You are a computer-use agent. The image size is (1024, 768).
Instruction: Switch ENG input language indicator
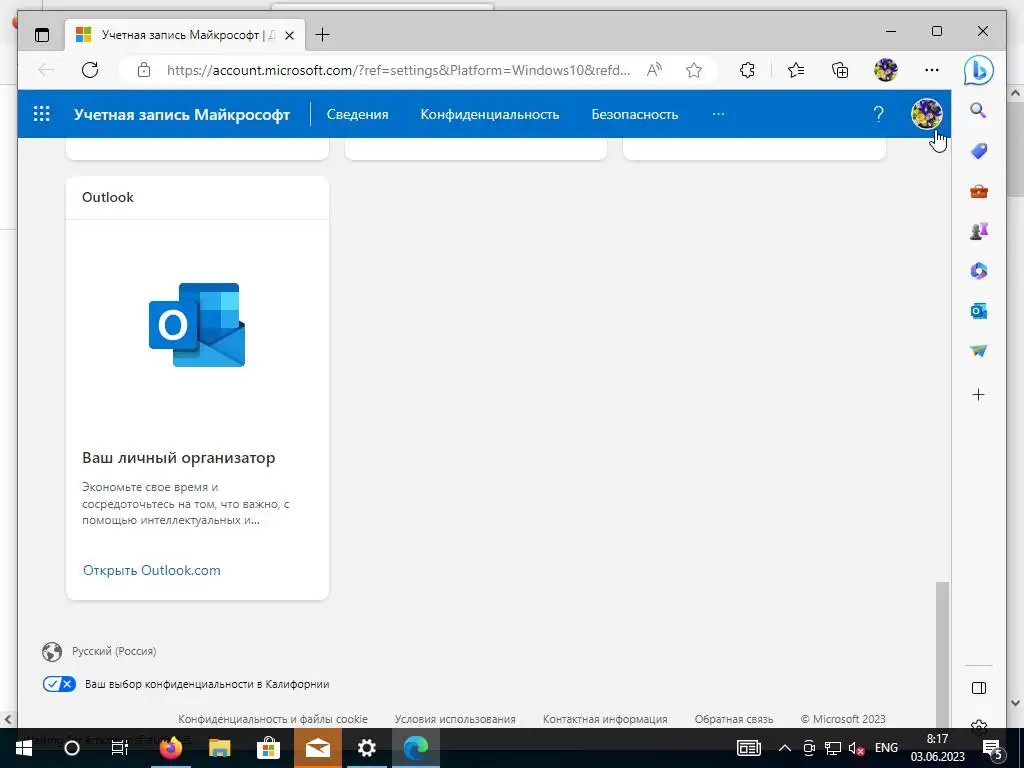coord(886,748)
